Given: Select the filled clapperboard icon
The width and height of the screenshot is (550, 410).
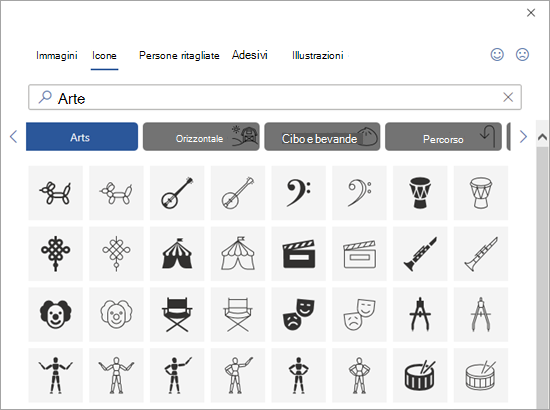Looking at the screenshot, I should 299,254.
